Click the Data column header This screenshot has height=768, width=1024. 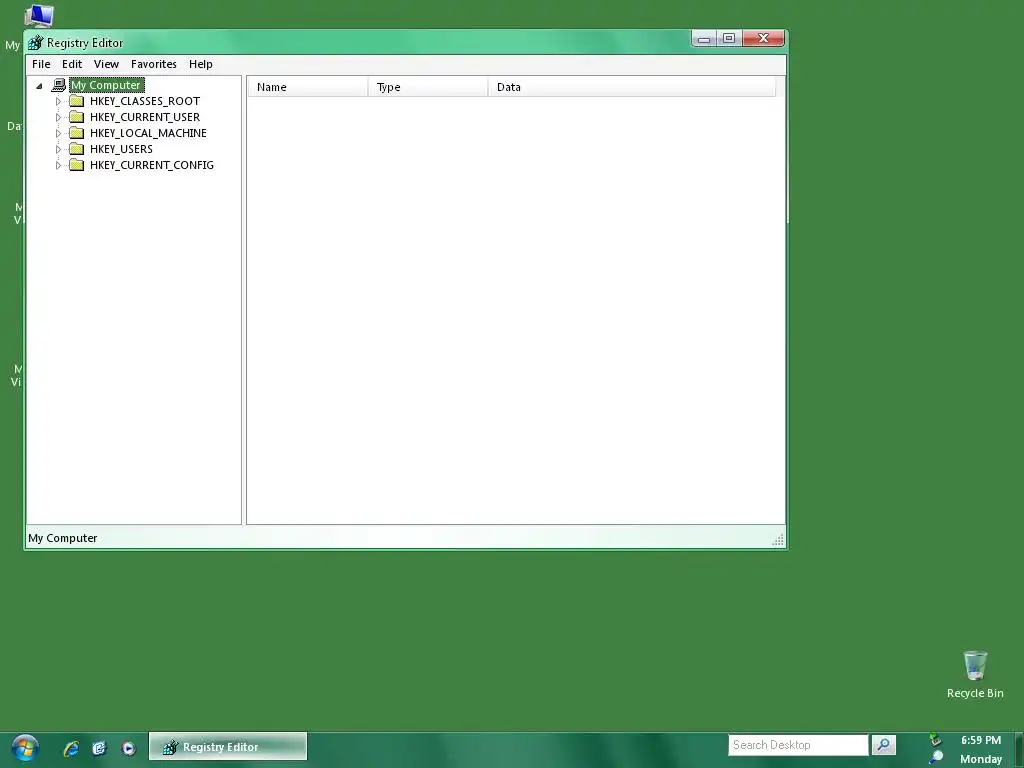pyautogui.click(x=632, y=87)
